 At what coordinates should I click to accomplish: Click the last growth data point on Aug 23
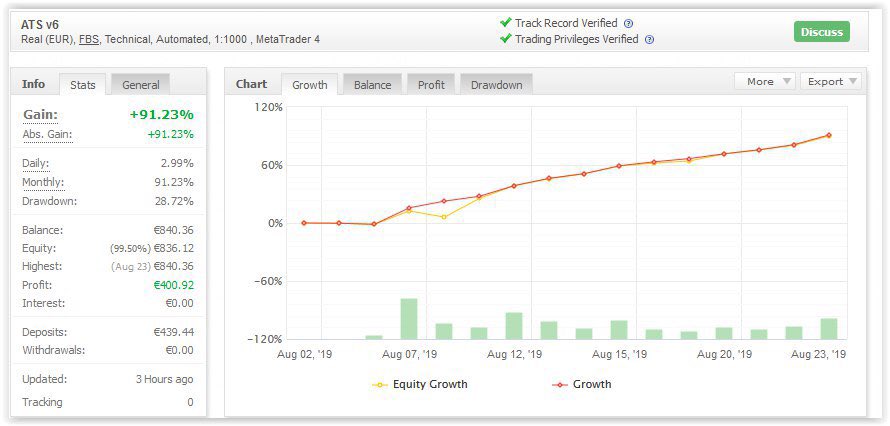pyautogui.click(x=829, y=135)
